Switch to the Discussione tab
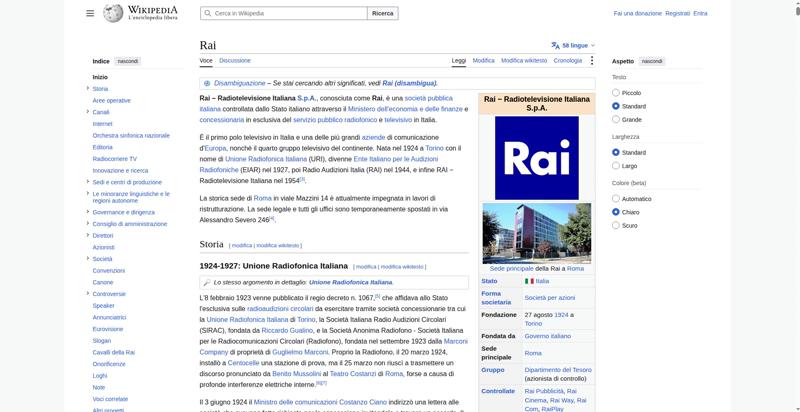800x412 pixels. click(x=235, y=61)
